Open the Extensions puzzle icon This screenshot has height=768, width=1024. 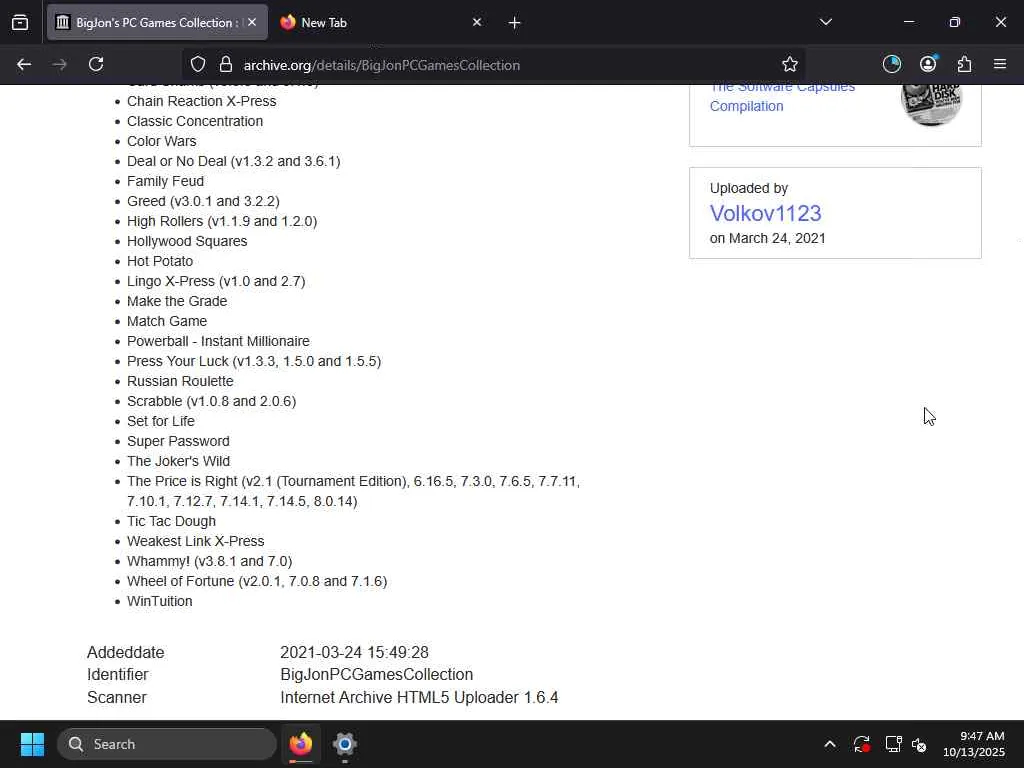coord(964,65)
